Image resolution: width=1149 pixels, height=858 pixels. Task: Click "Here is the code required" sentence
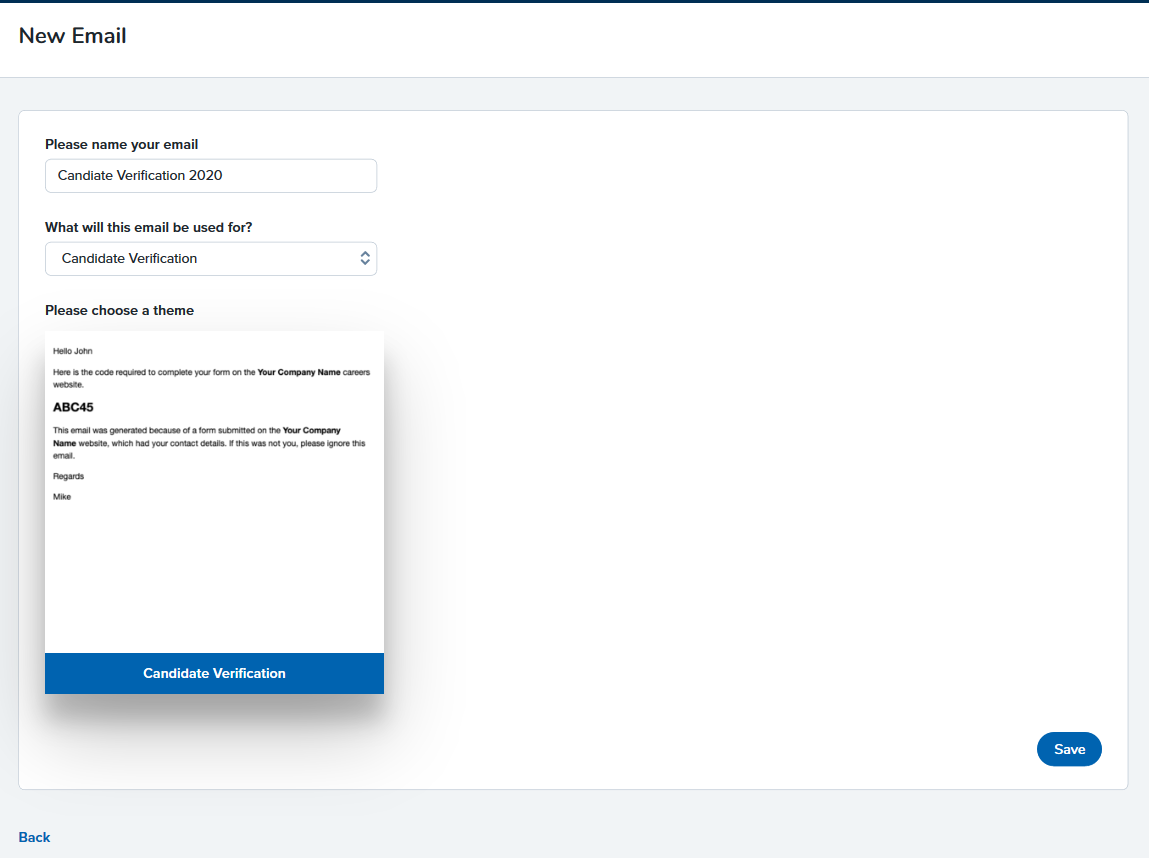click(150, 372)
